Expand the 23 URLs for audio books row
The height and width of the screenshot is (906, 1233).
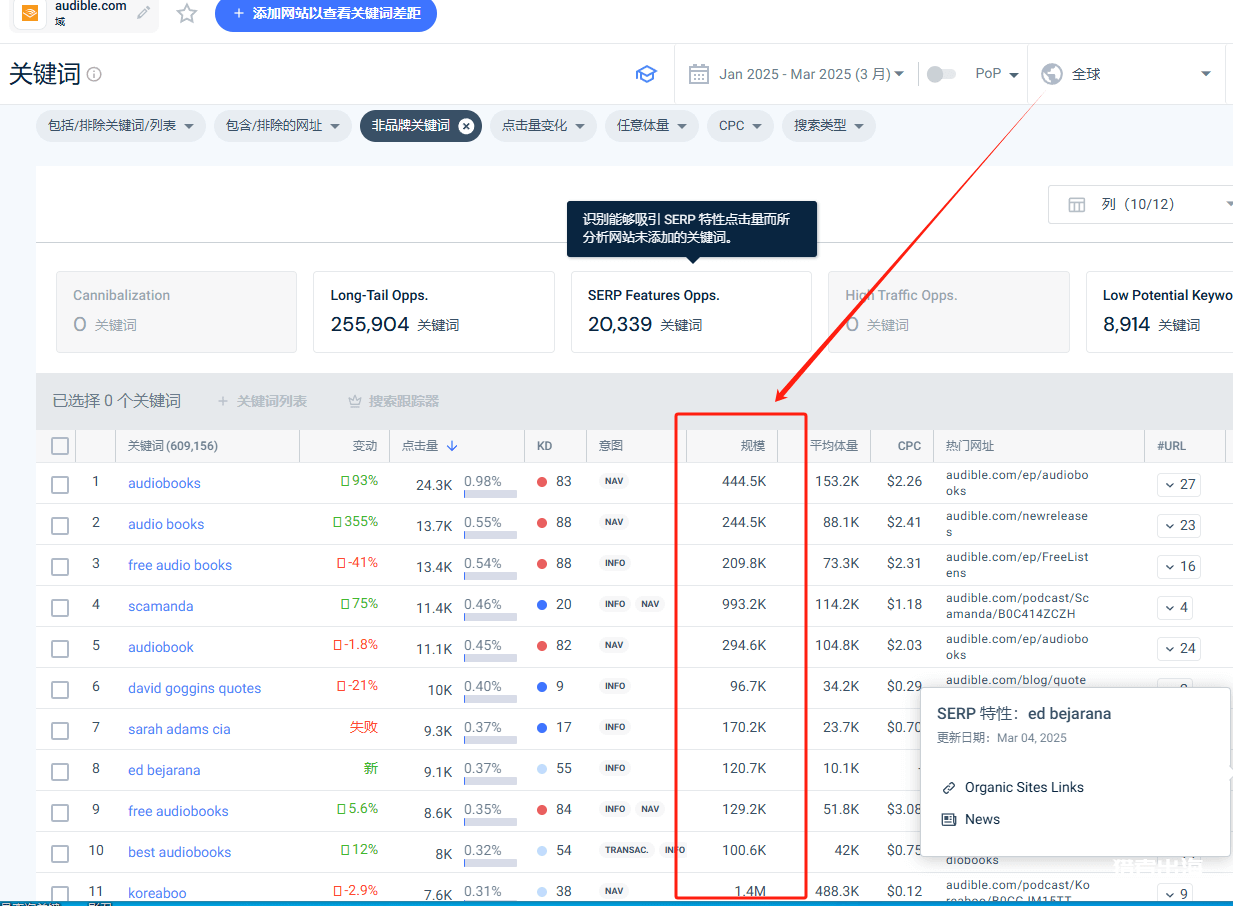(1179, 525)
